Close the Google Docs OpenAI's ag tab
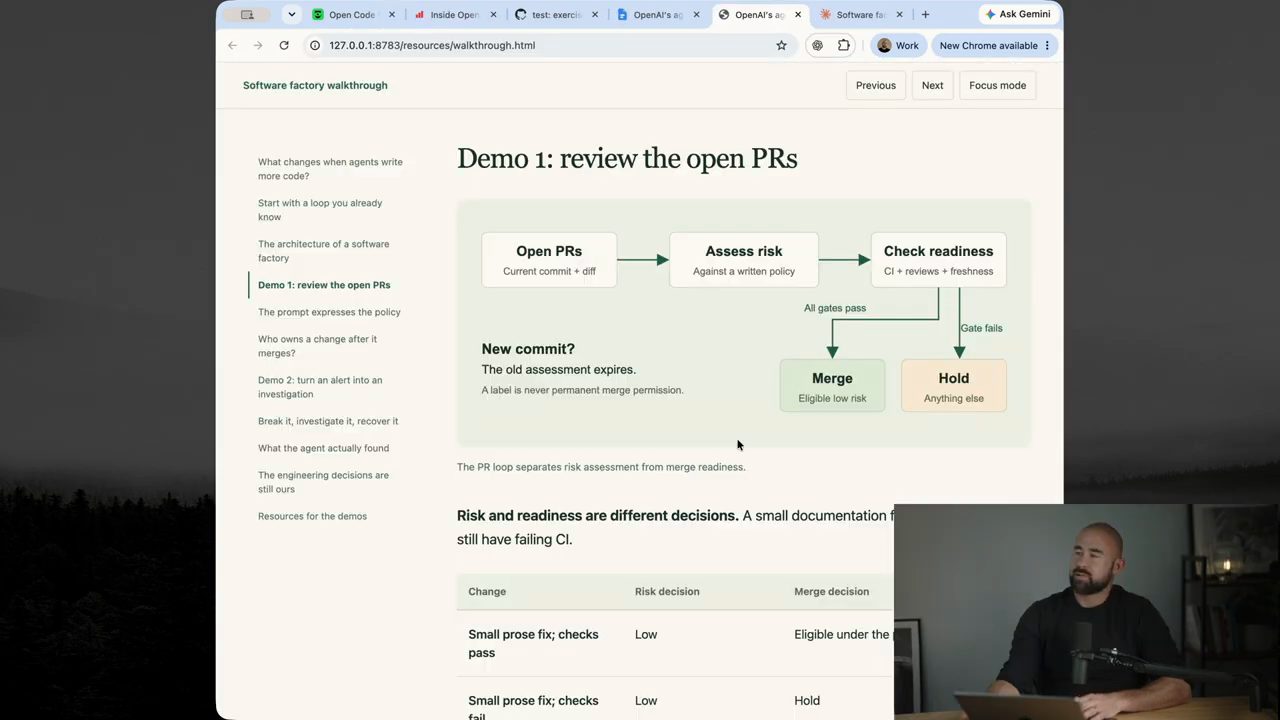Image resolution: width=1280 pixels, height=720 pixels. pyautogui.click(x=696, y=15)
